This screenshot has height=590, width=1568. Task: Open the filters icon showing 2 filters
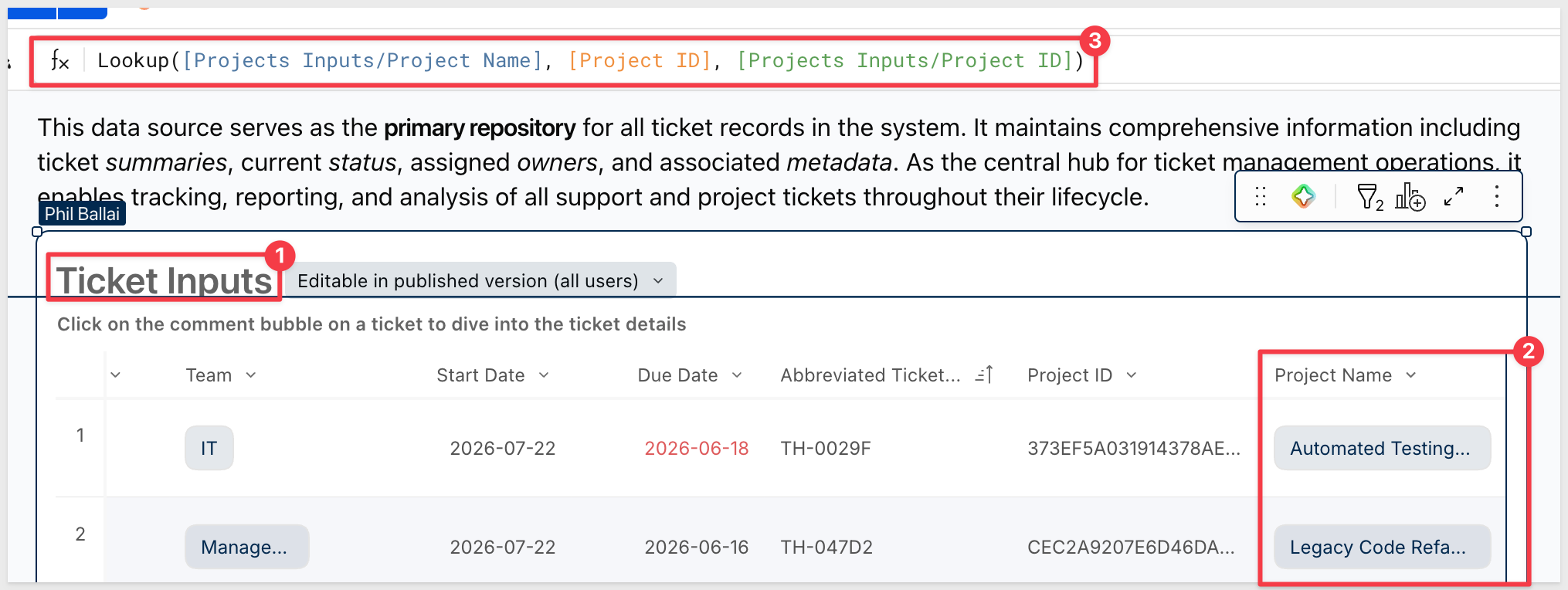tap(1370, 197)
